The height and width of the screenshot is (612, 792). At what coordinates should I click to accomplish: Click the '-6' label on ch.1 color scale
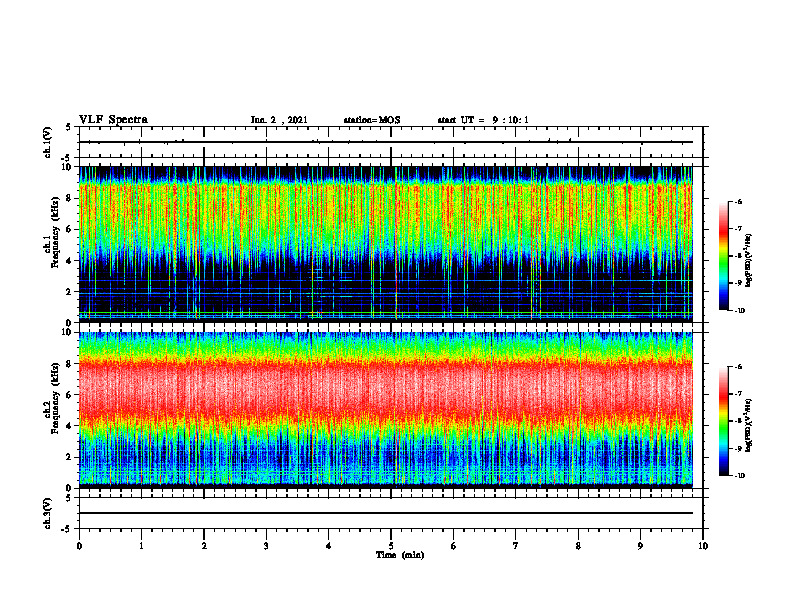(739, 201)
